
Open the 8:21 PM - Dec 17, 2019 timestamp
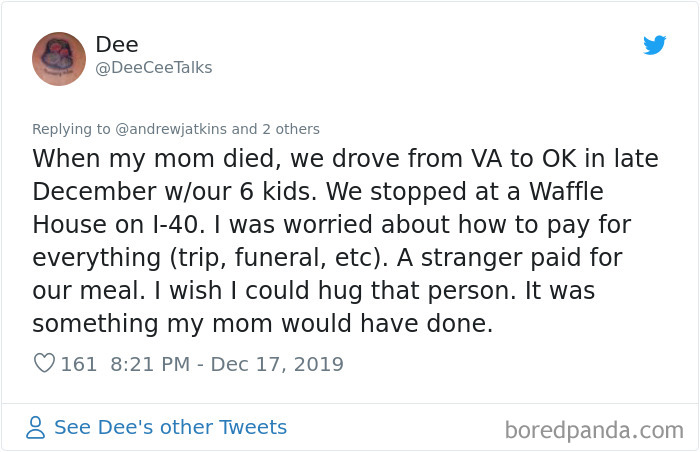pos(224,364)
